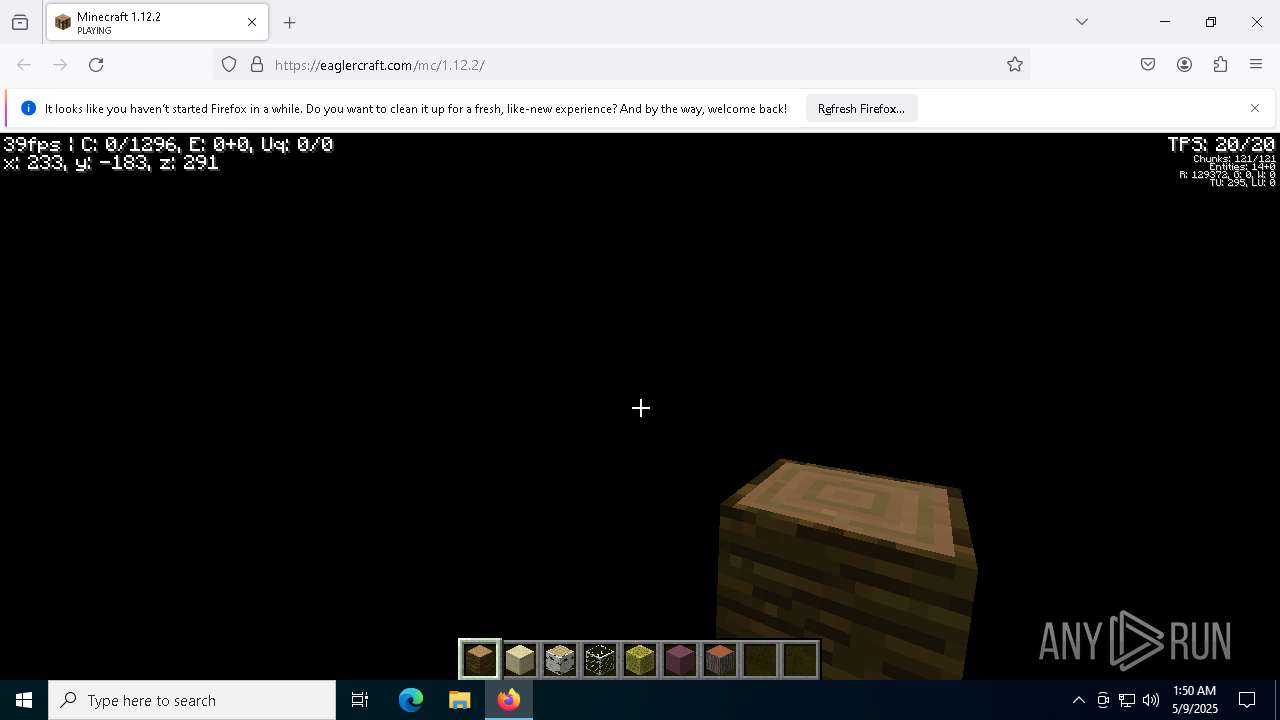
Task: Open Firefox application hamburger menu
Action: coord(1256,65)
